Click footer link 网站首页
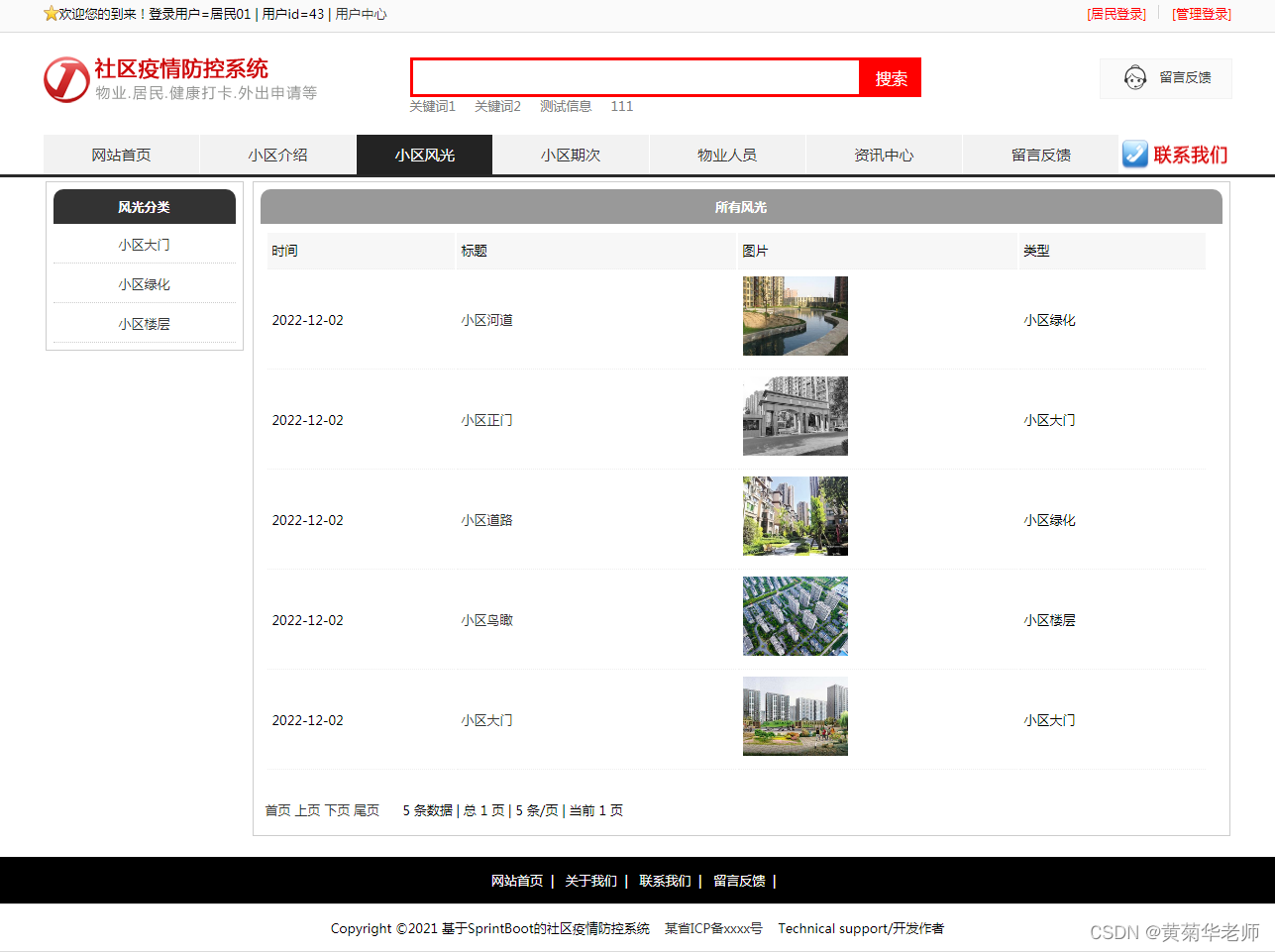1275x952 pixels. 517,881
